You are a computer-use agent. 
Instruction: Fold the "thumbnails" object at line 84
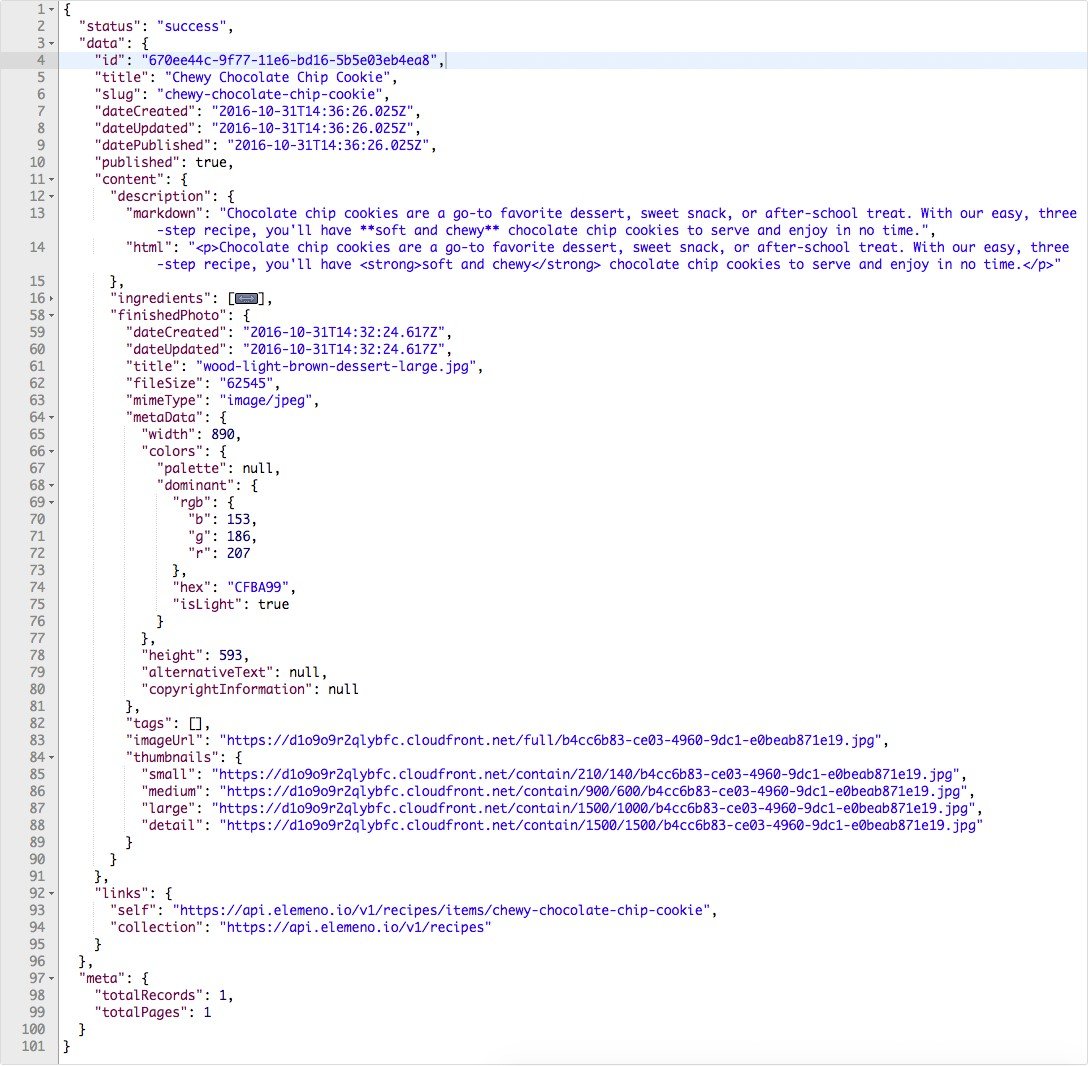(51, 758)
